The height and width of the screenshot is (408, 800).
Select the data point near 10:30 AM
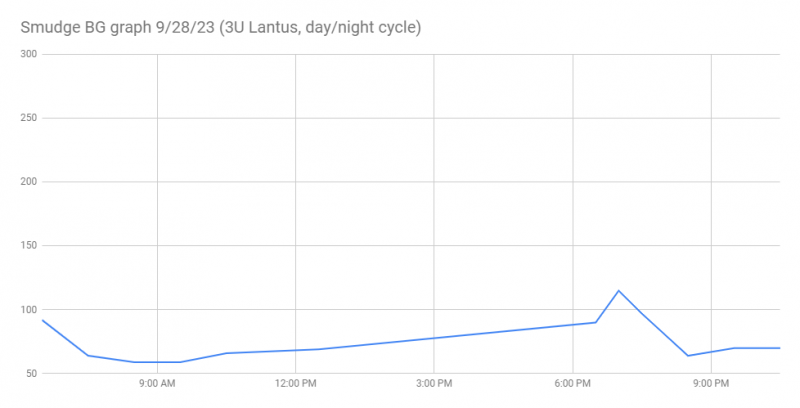click(227, 353)
